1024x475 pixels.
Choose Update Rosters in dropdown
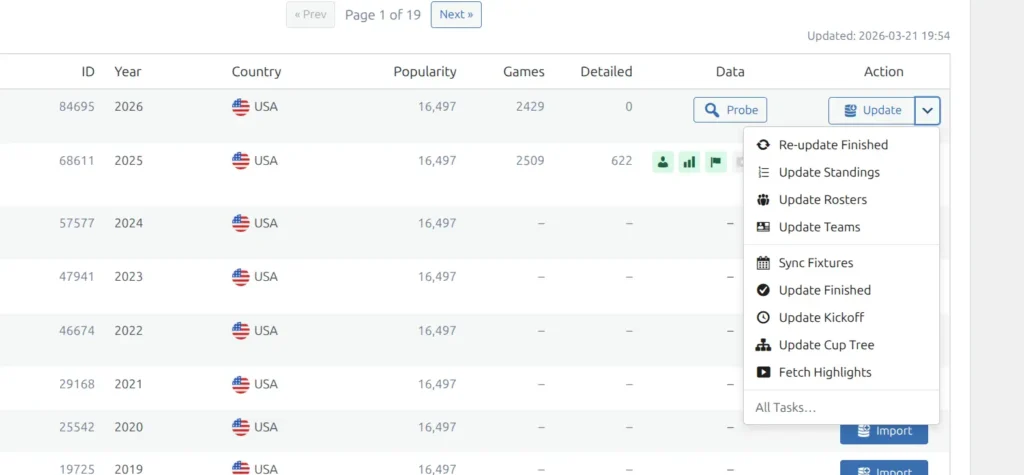click(x=841, y=200)
